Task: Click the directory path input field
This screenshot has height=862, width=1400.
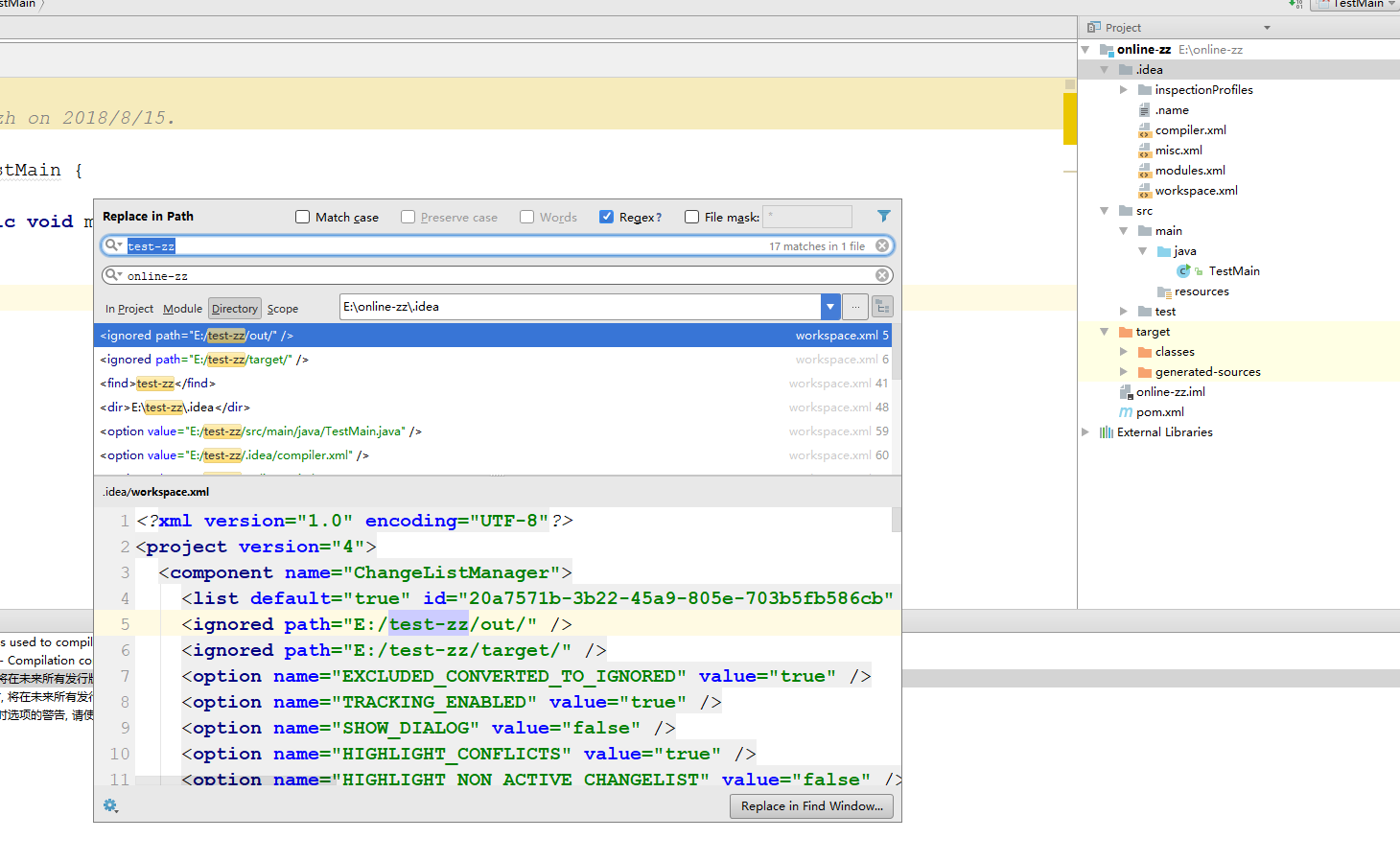Action: click(x=581, y=307)
